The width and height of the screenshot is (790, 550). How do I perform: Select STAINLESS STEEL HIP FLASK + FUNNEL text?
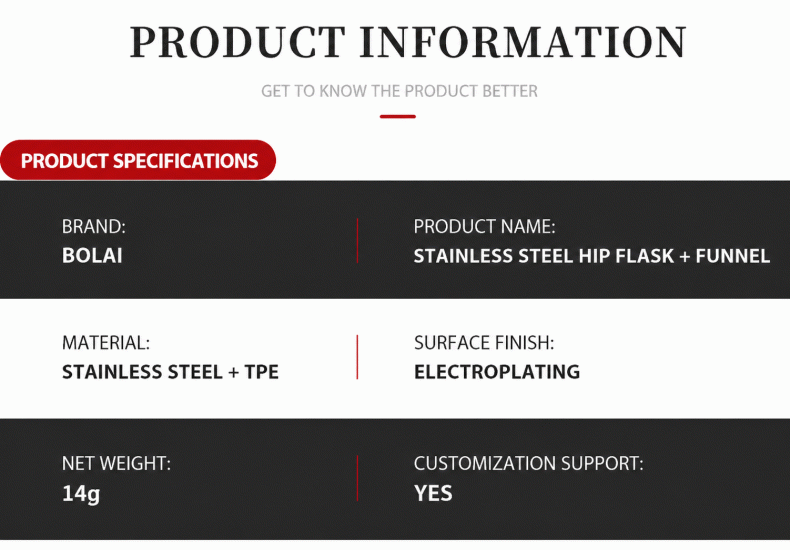[x=591, y=256]
